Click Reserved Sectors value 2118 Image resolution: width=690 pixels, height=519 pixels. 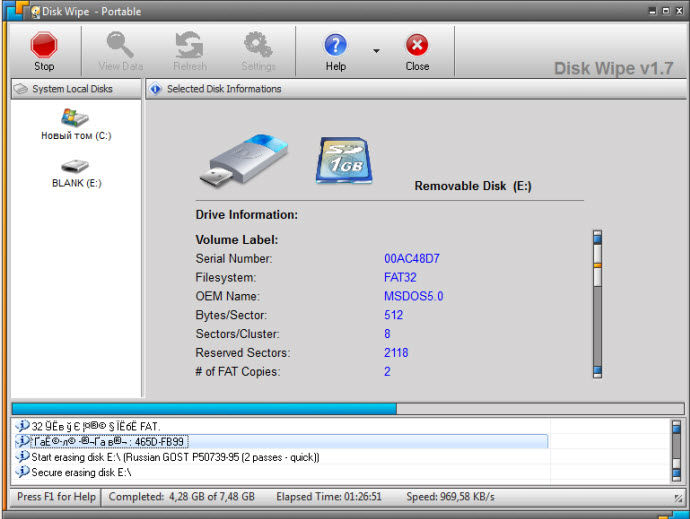point(396,353)
